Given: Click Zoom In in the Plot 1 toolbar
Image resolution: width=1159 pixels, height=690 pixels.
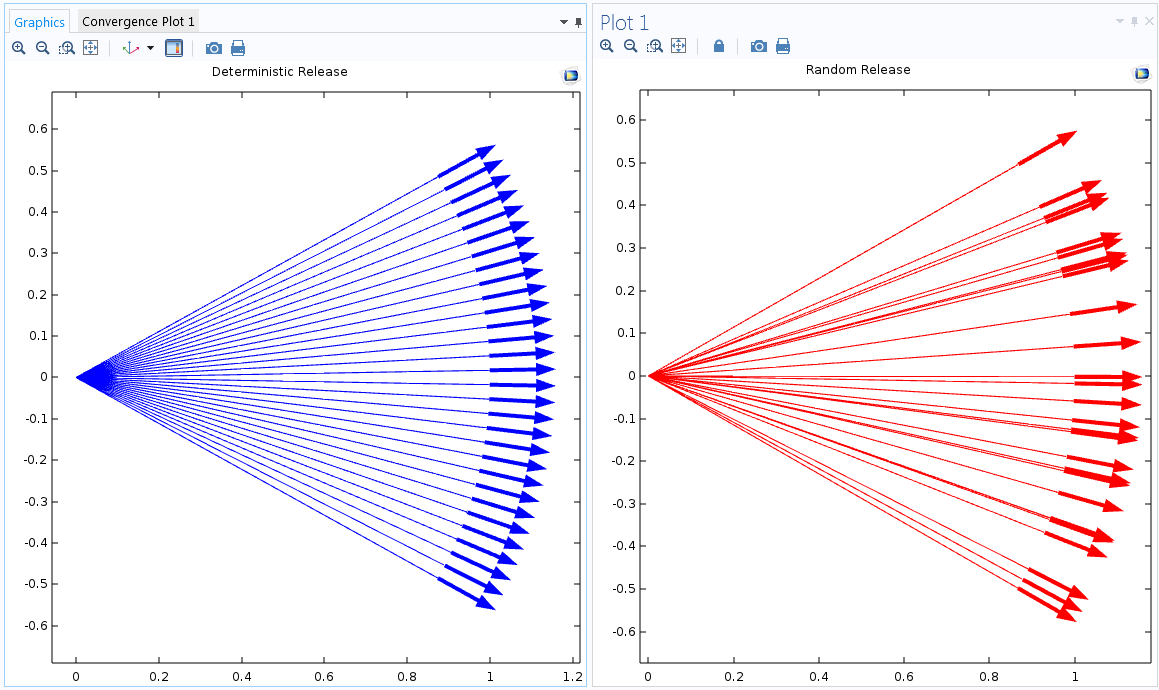Looking at the screenshot, I should (x=606, y=46).
